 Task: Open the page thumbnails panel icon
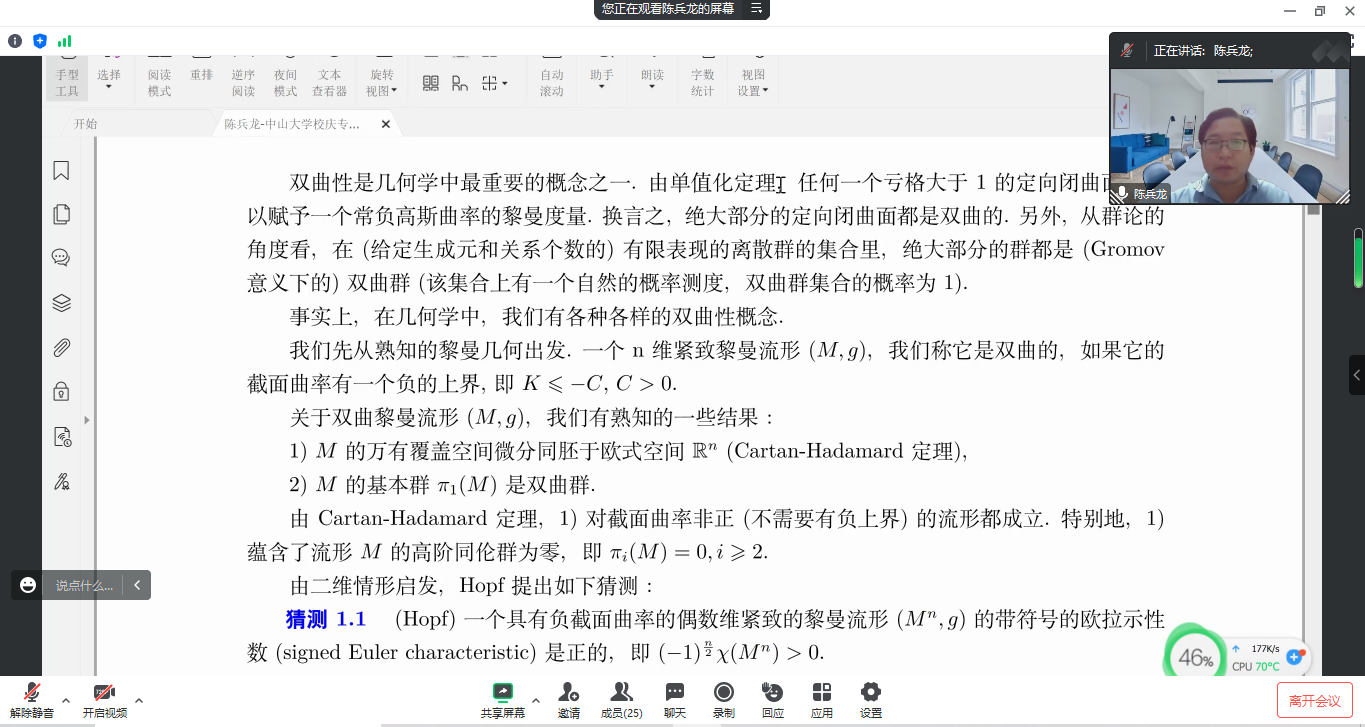61,214
